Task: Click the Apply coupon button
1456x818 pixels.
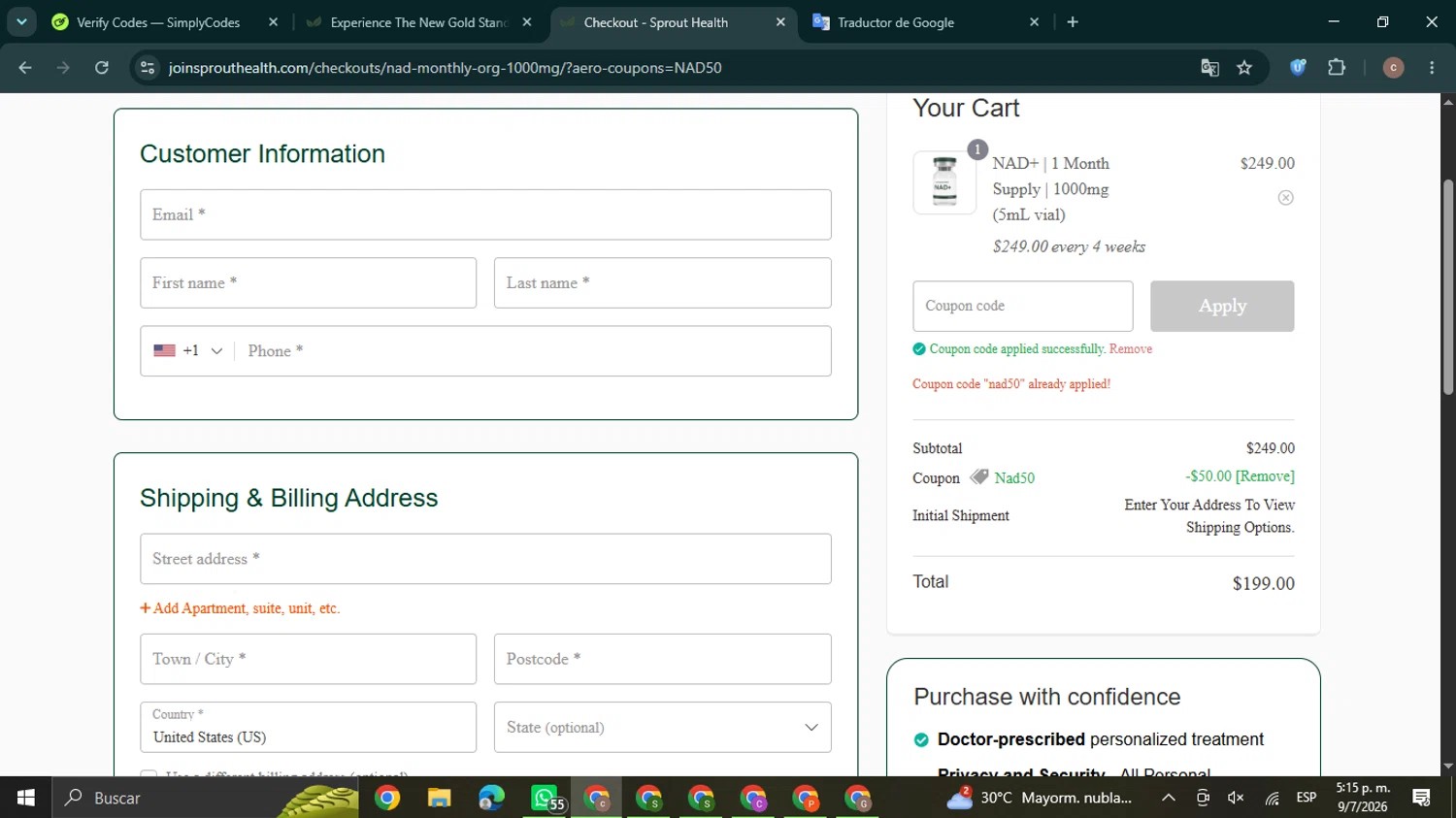Action: tap(1222, 307)
